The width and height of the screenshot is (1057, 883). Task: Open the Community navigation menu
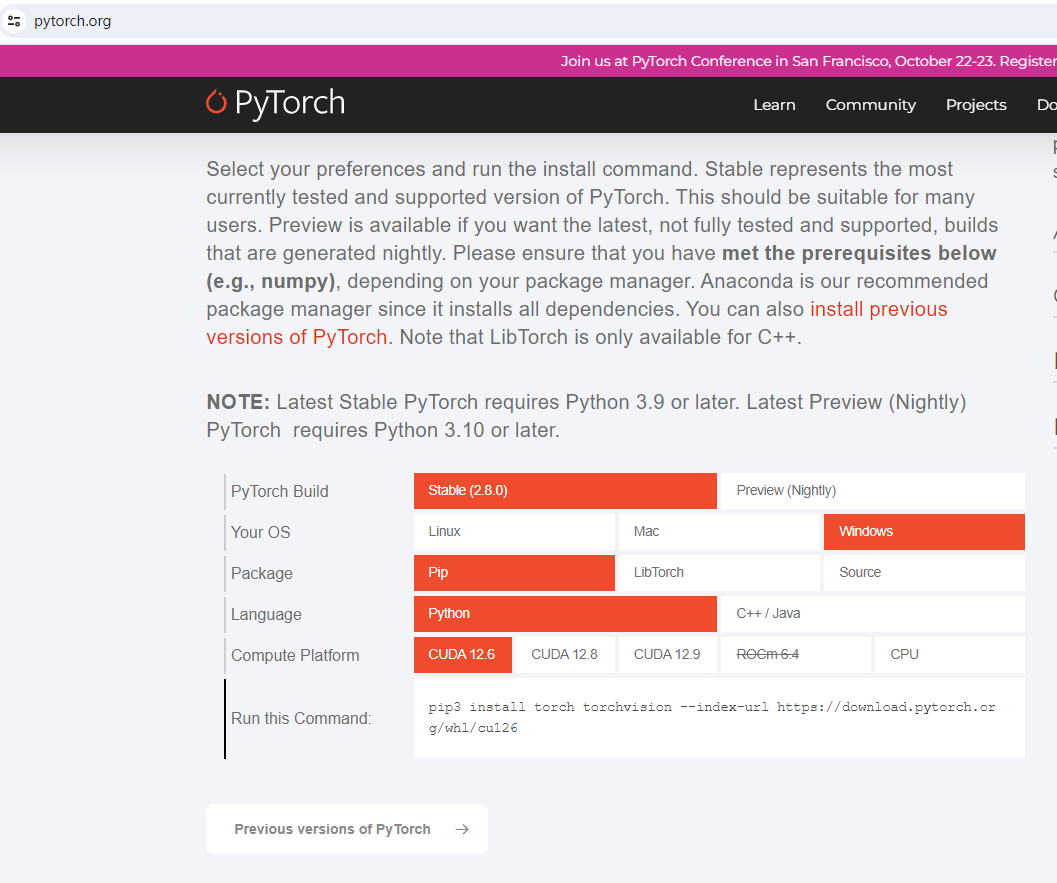point(870,105)
